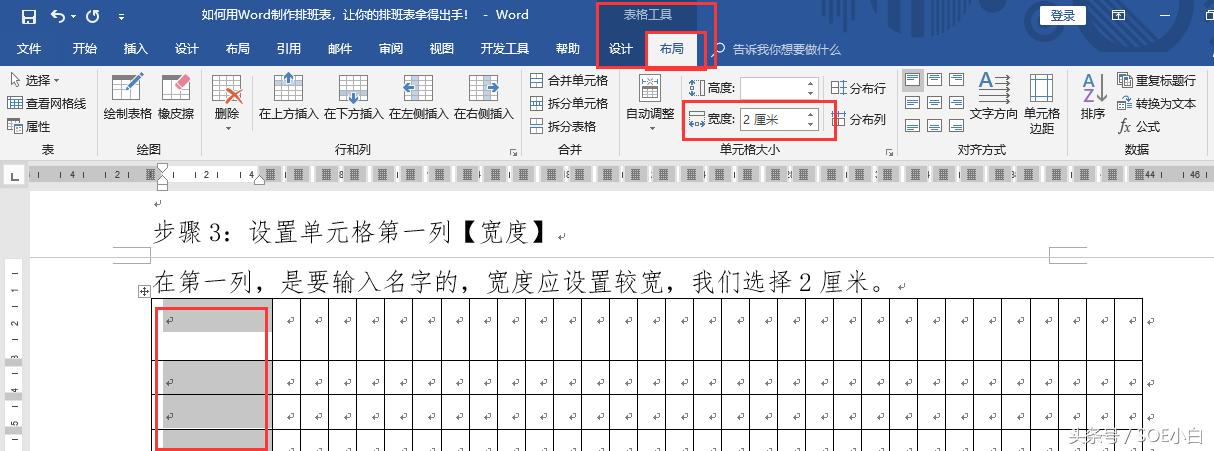Open the 删除 delete dropdown
Screen dimensions: 1214x451
[x=227, y=102]
